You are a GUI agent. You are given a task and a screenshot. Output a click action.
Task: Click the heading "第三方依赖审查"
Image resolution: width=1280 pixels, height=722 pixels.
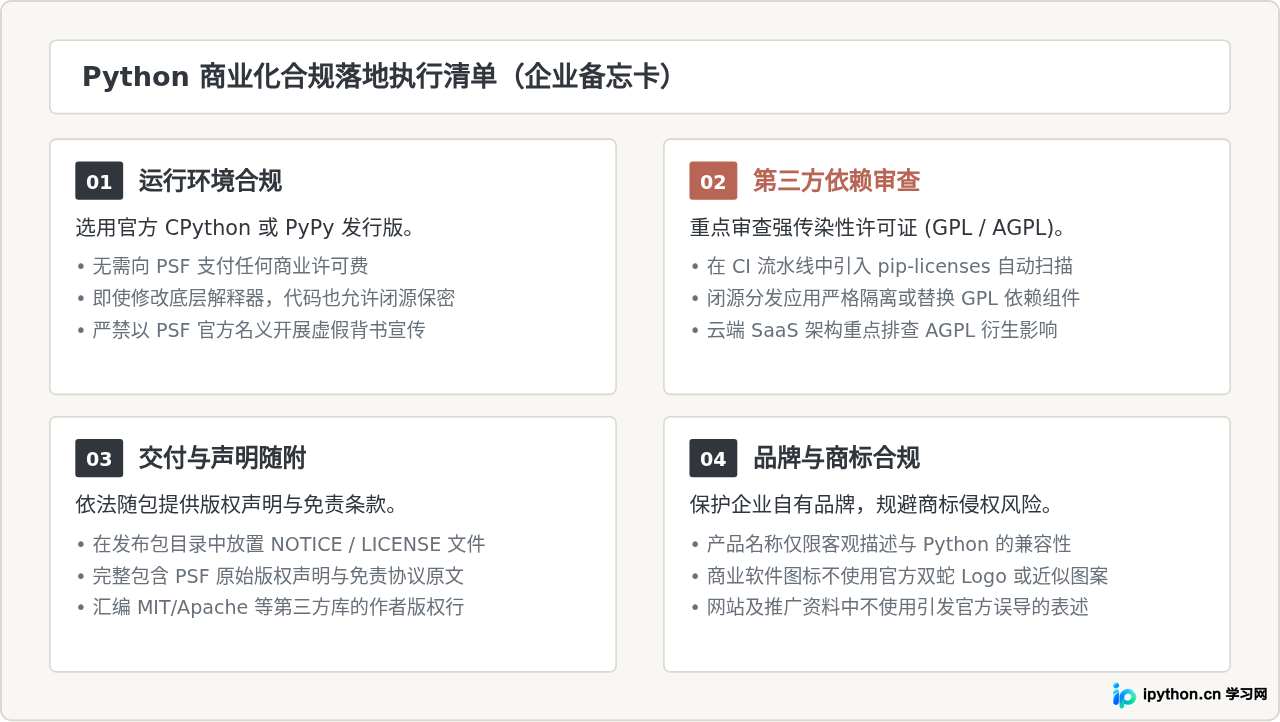click(x=836, y=181)
